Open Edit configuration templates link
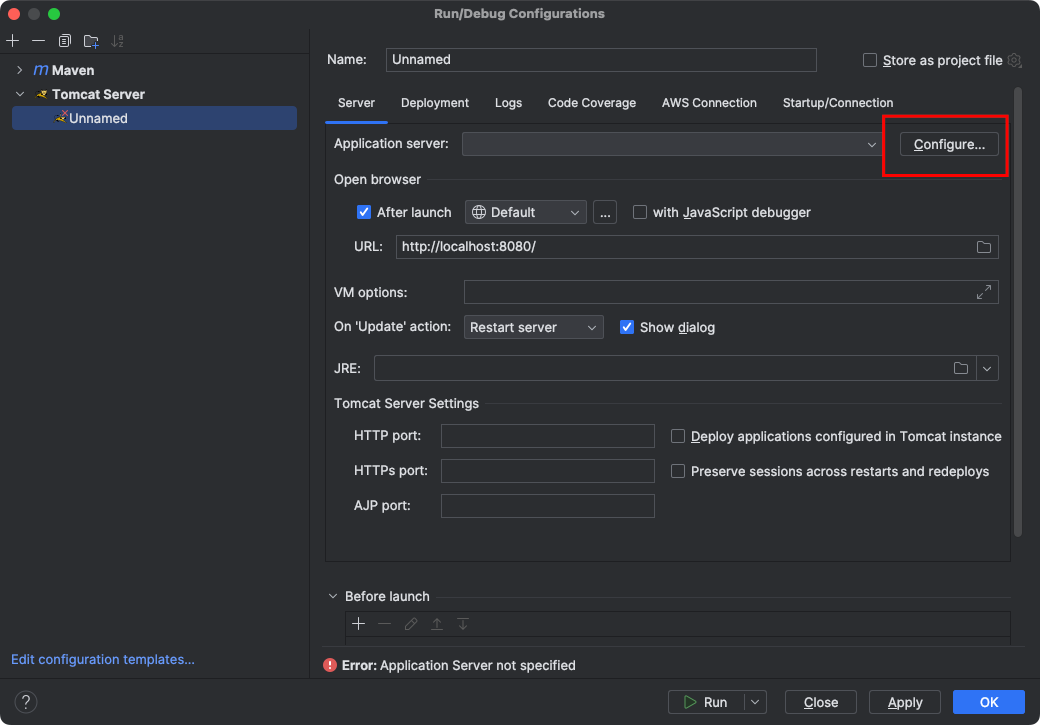 [x=103, y=659]
